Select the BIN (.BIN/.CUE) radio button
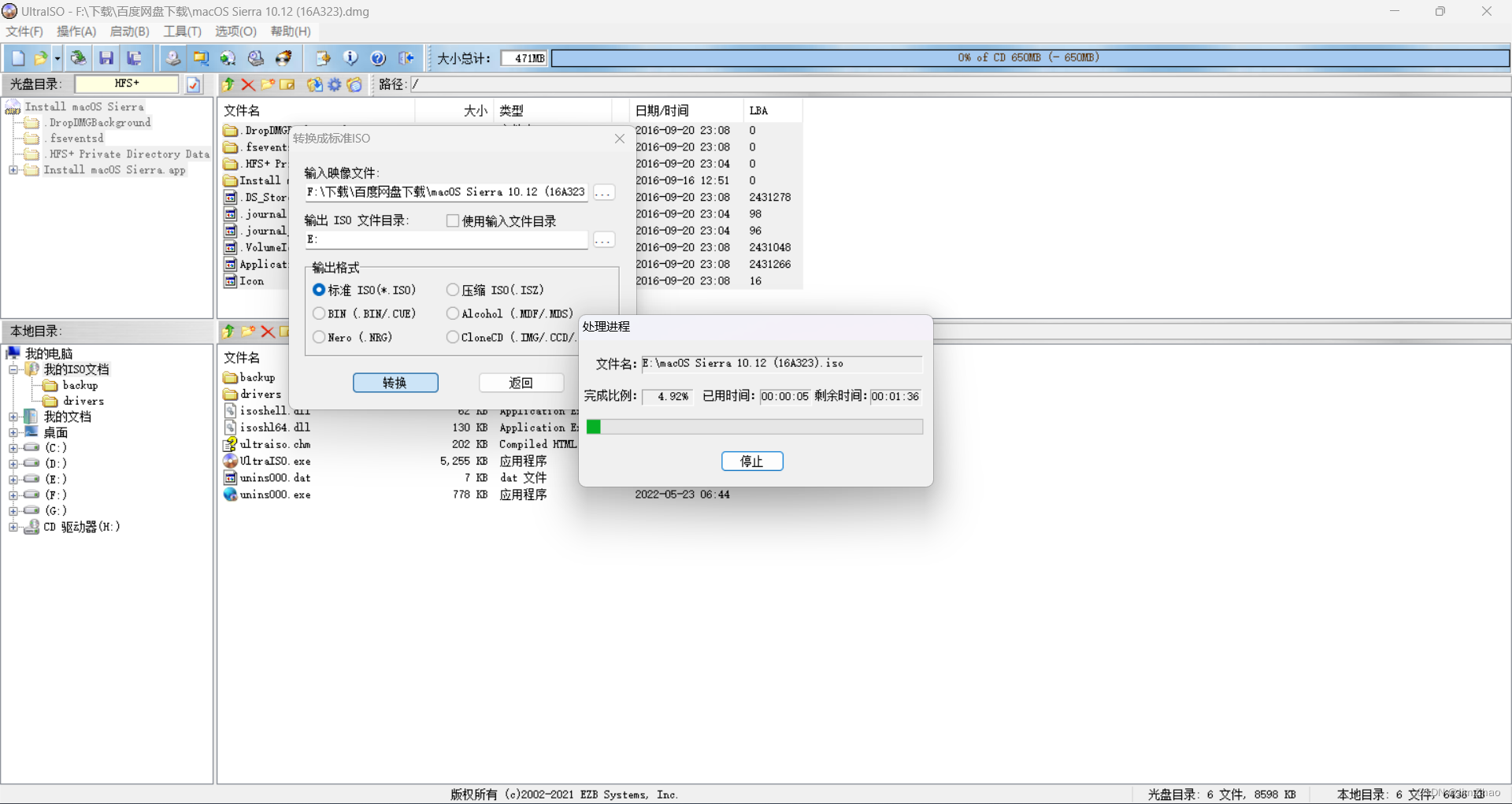 [319, 313]
